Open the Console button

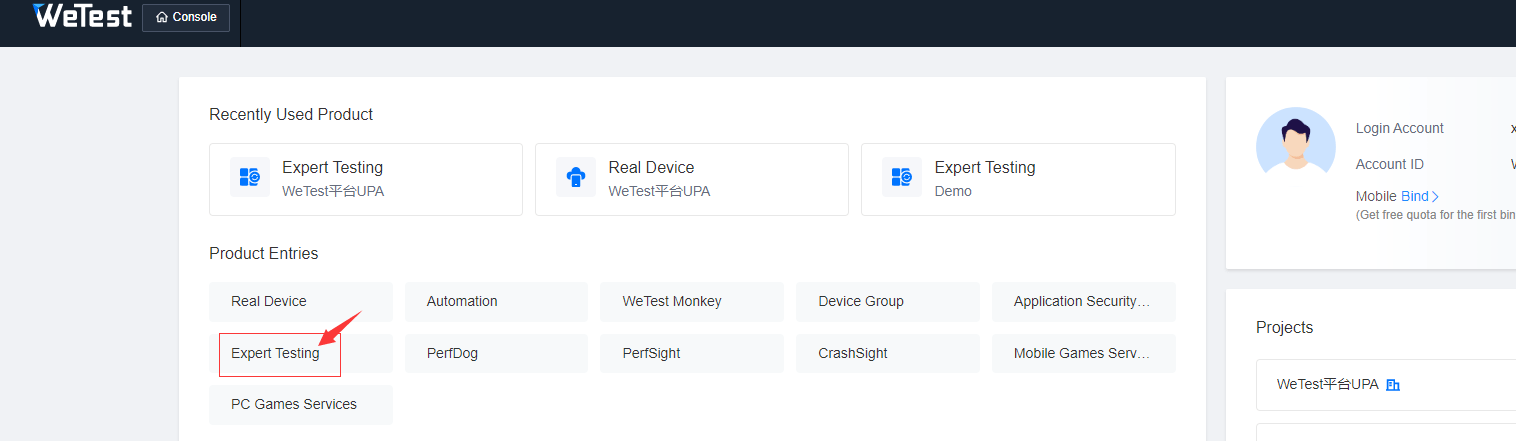point(186,17)
